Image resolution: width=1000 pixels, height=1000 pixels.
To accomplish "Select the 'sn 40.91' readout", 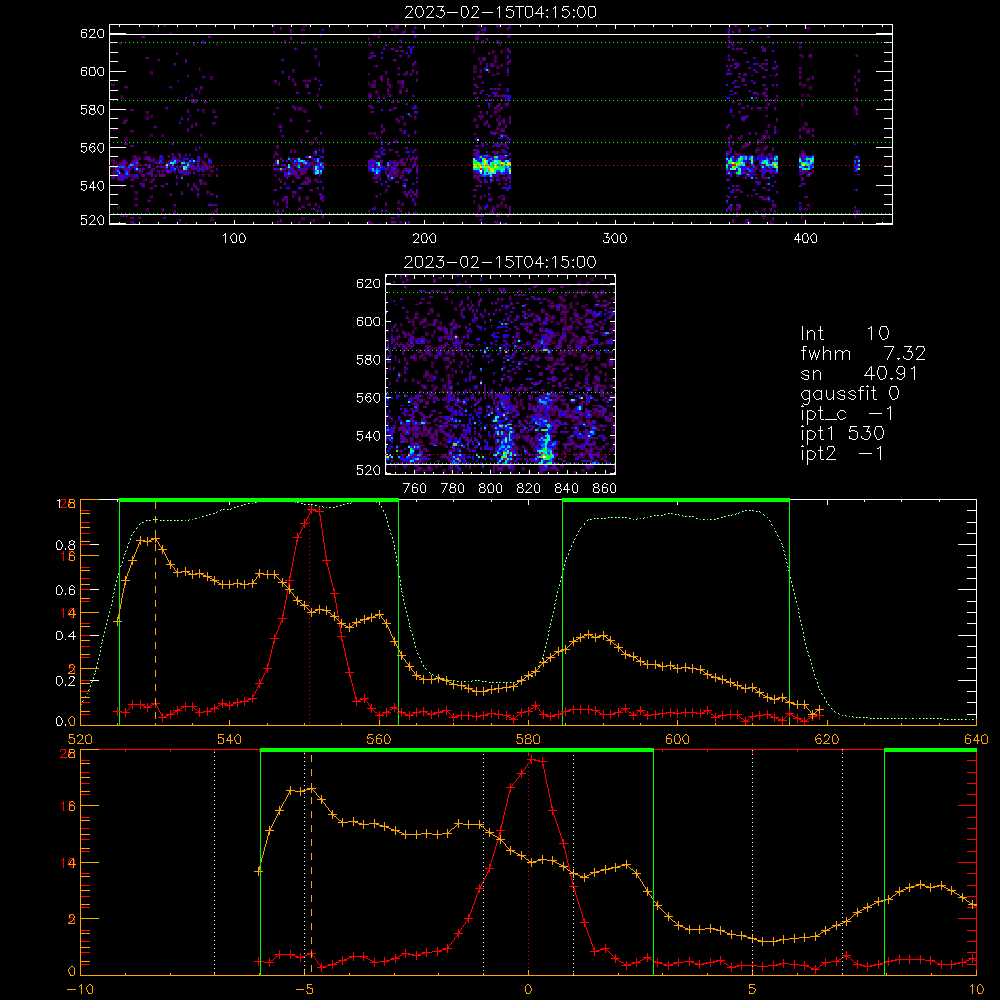I will click(x=859, y=373).
